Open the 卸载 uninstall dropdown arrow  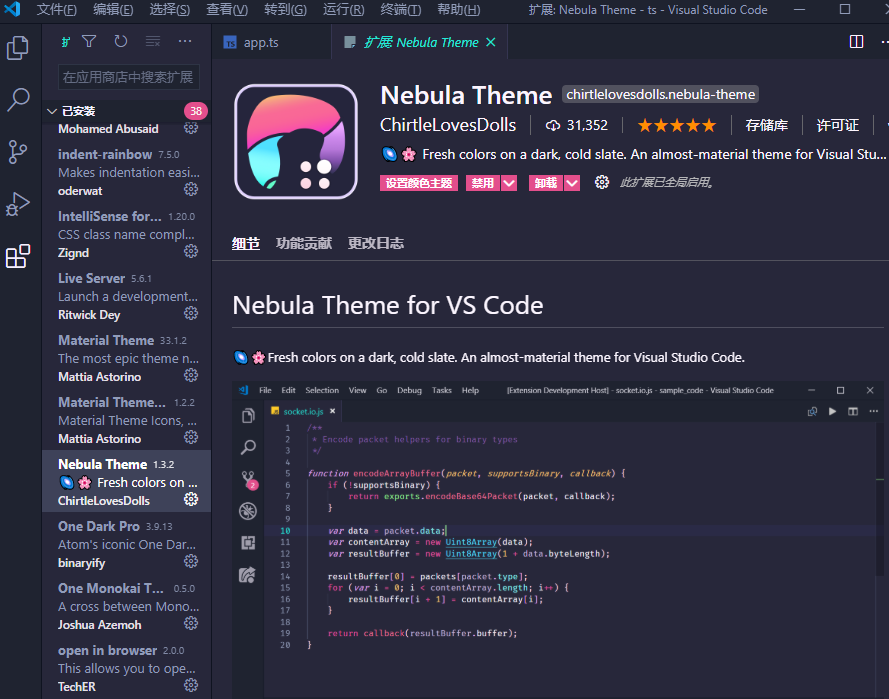572,183
